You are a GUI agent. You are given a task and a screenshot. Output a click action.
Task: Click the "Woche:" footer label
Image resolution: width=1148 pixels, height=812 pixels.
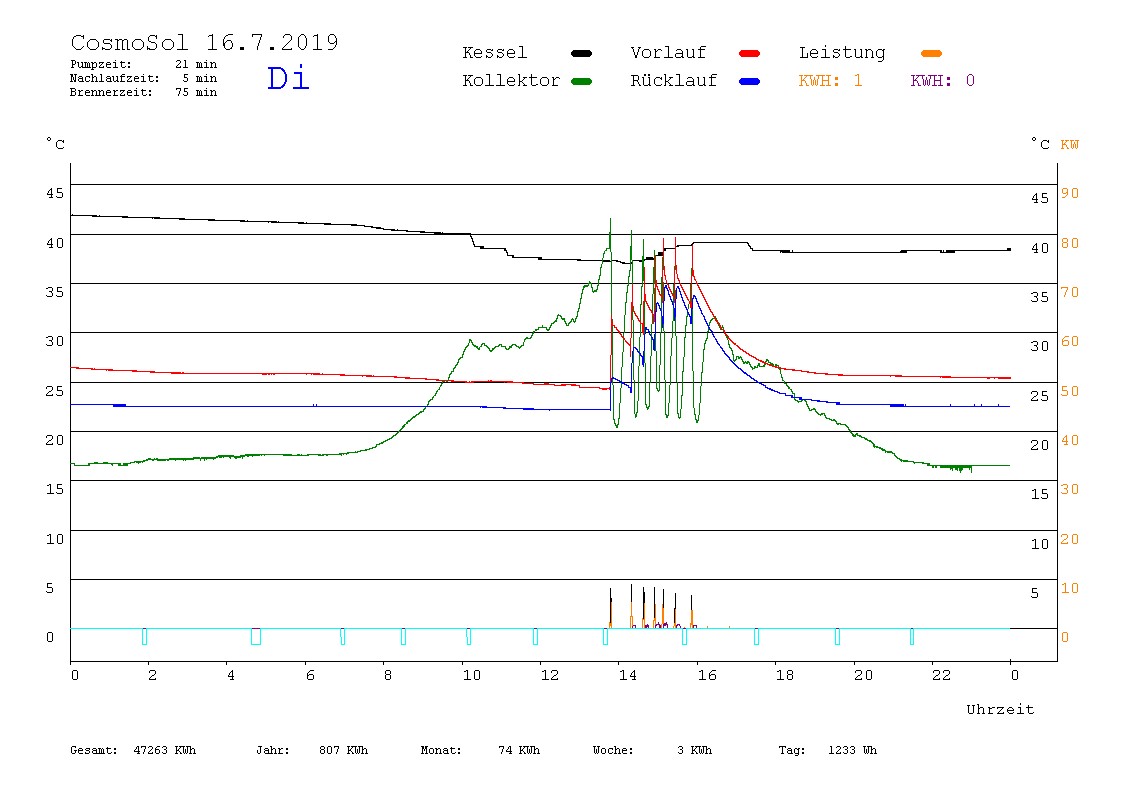(x=614, y=750)
